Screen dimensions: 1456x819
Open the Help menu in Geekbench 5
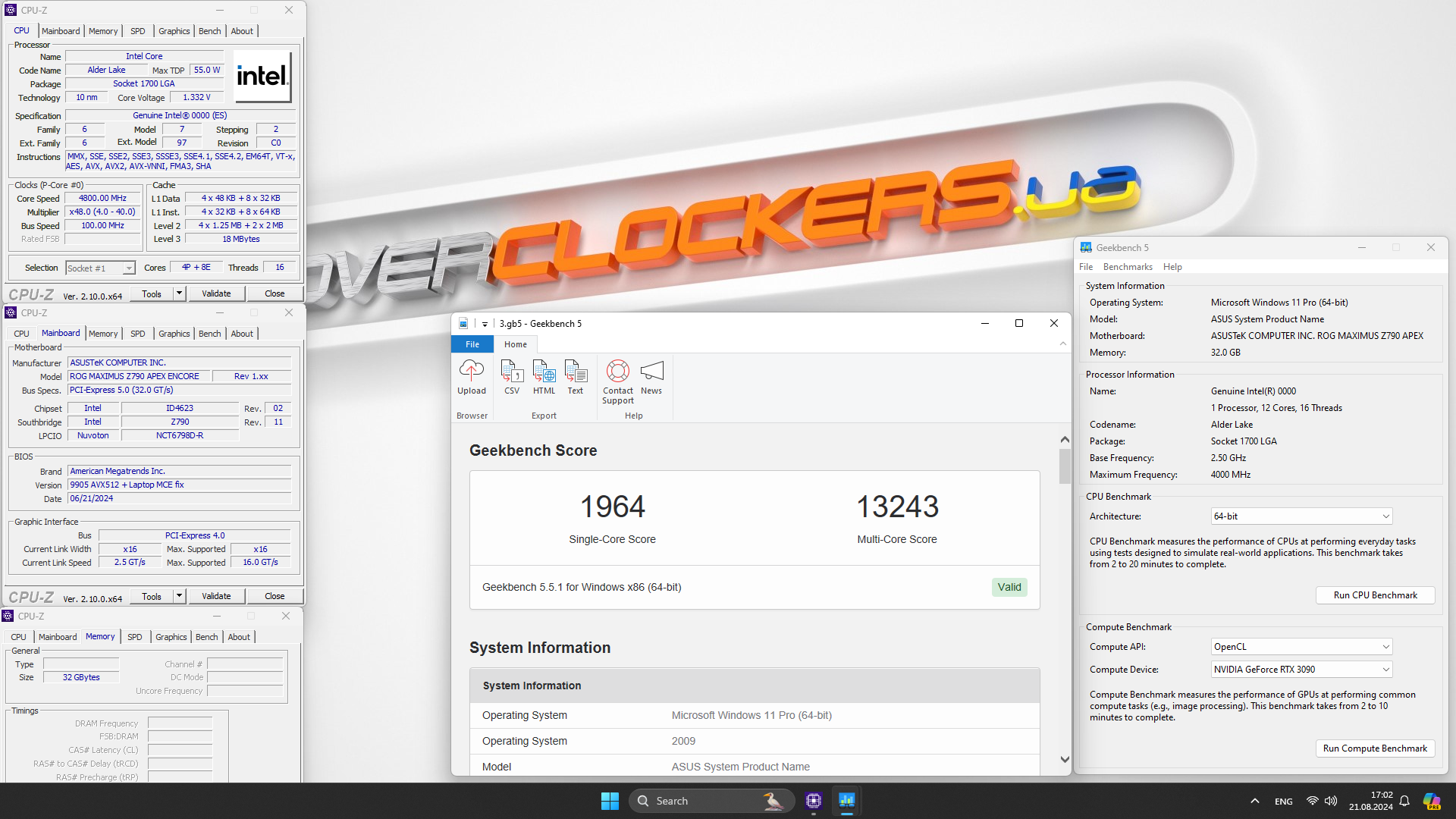point(1172,267)
